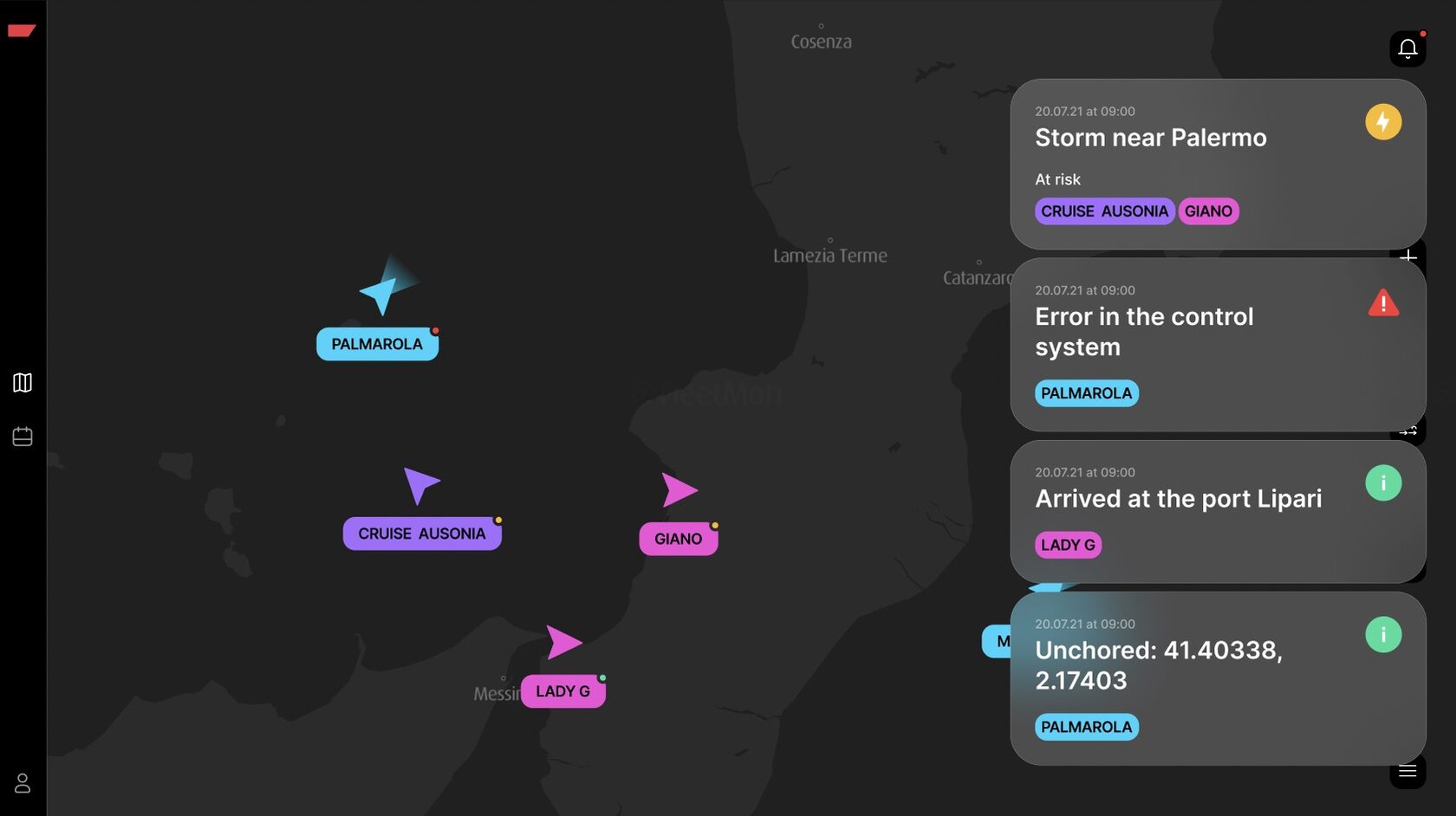This screenshot has height=816, width=1456.
Task: Click the info icon on the Lipari arrival notification
Action: pos(1384,483)
